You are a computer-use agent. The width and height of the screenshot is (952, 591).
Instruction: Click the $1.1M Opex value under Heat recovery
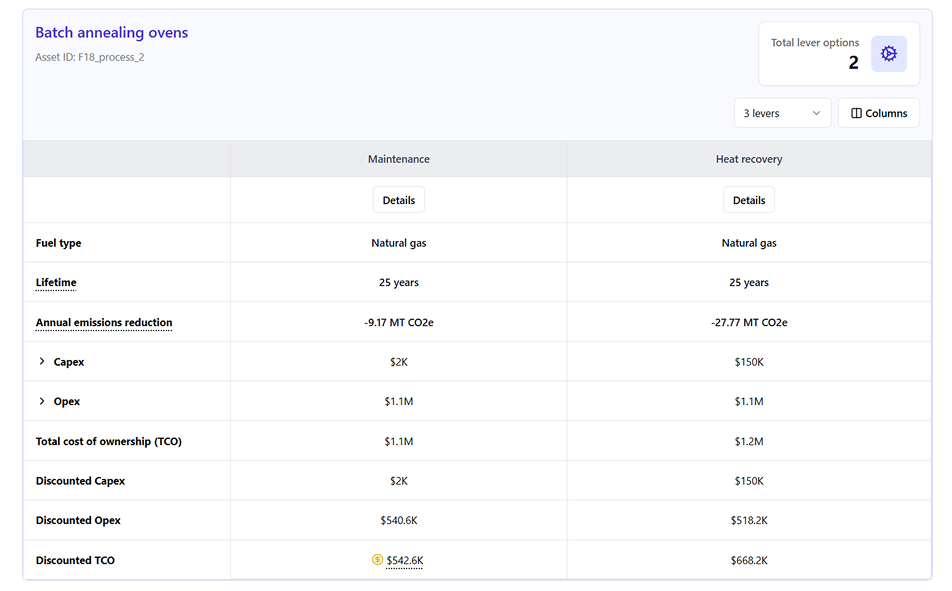[x=749, y=401]
